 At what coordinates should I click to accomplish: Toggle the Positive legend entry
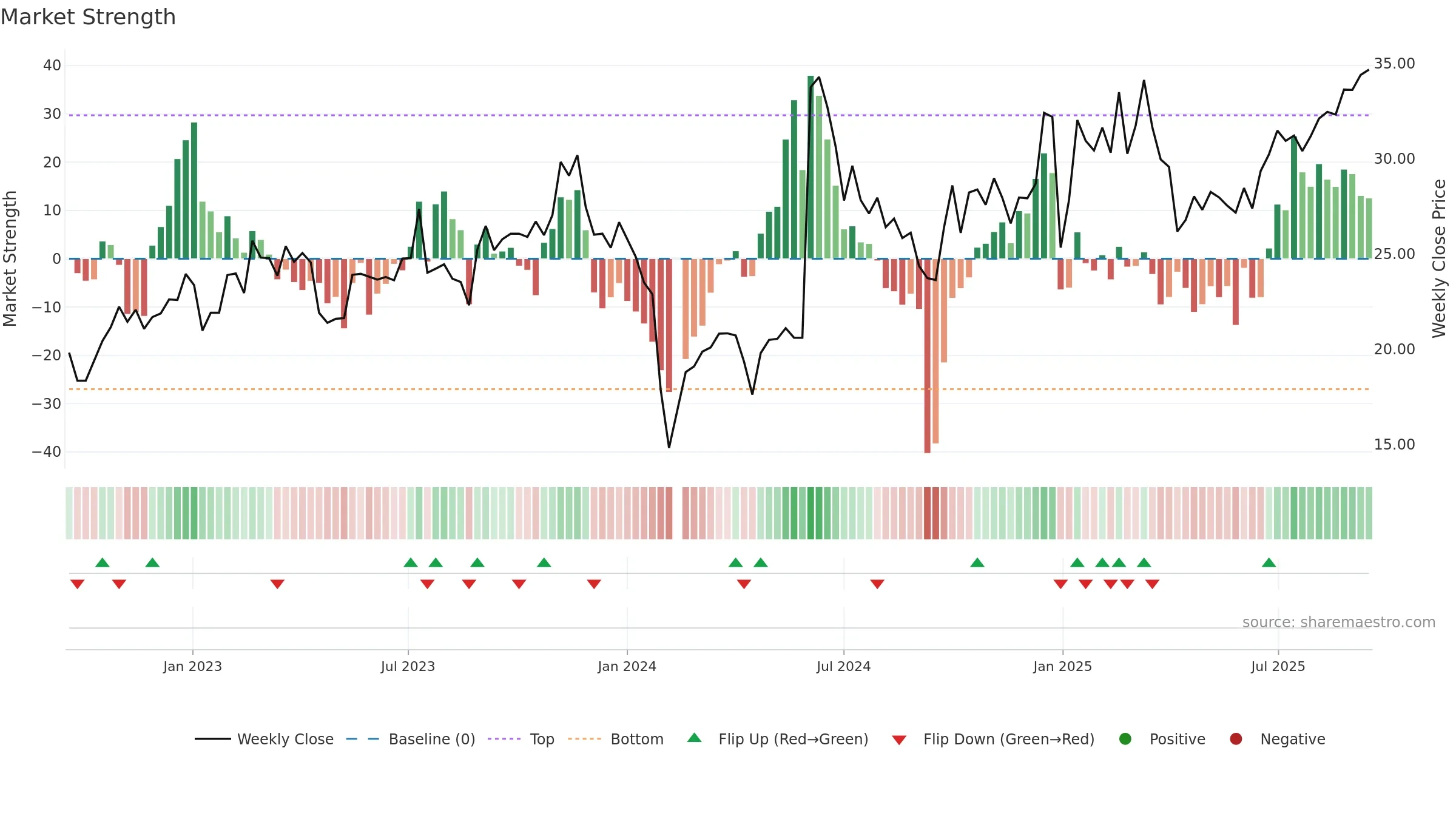point(1162,739)
